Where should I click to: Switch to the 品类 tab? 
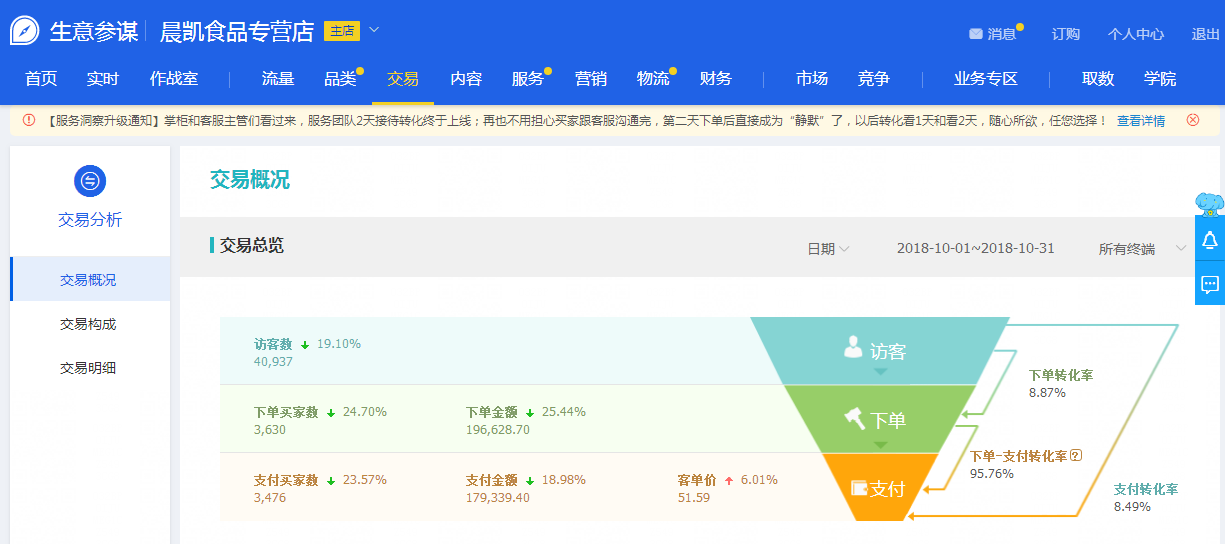click(340, 78)
